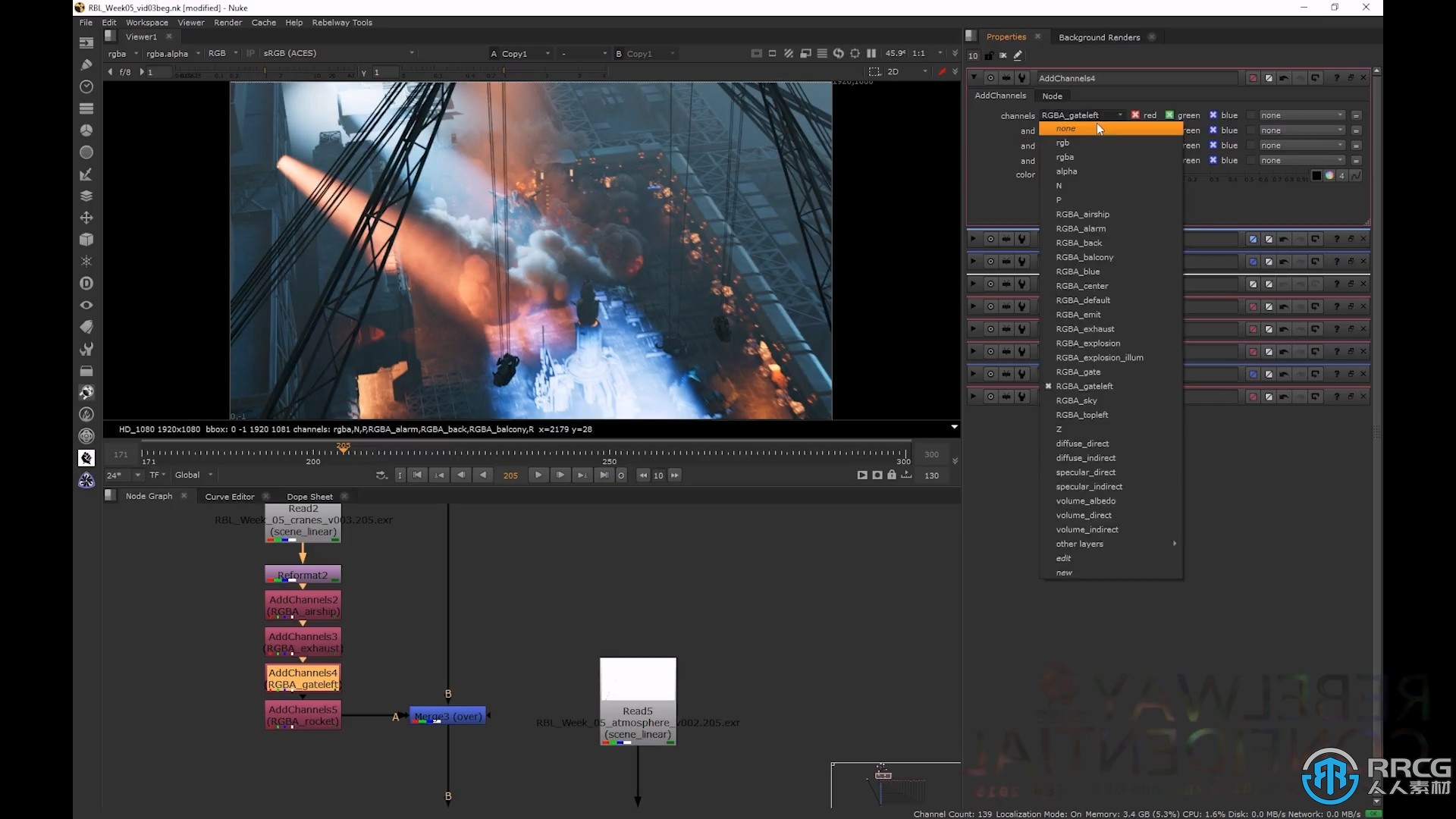1456x819 pixels.
Task: Switch to the Curve Editor tab
Action: 230,497
